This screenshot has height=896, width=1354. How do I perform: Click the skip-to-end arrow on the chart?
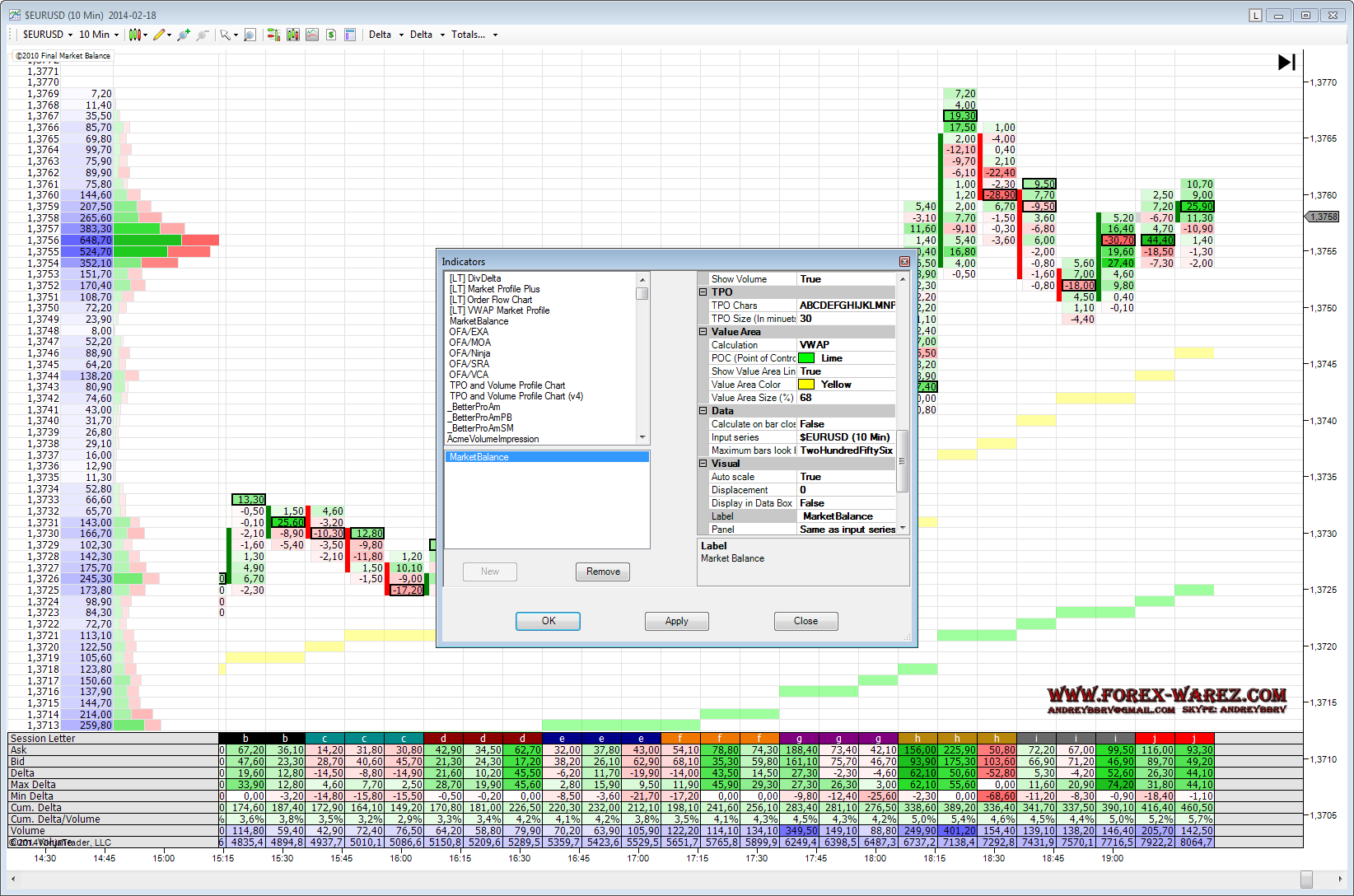click(x=1286, y=63)
